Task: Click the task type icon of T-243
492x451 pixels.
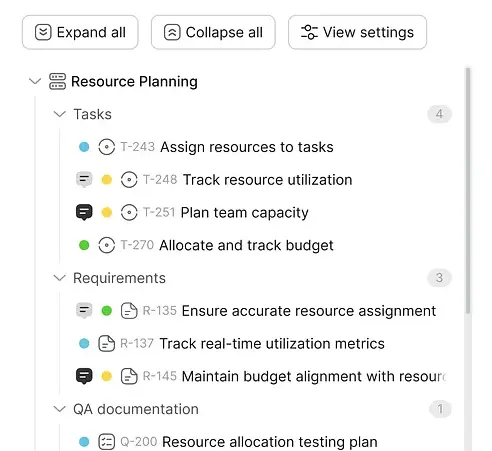Action: [x=107, y=147]
